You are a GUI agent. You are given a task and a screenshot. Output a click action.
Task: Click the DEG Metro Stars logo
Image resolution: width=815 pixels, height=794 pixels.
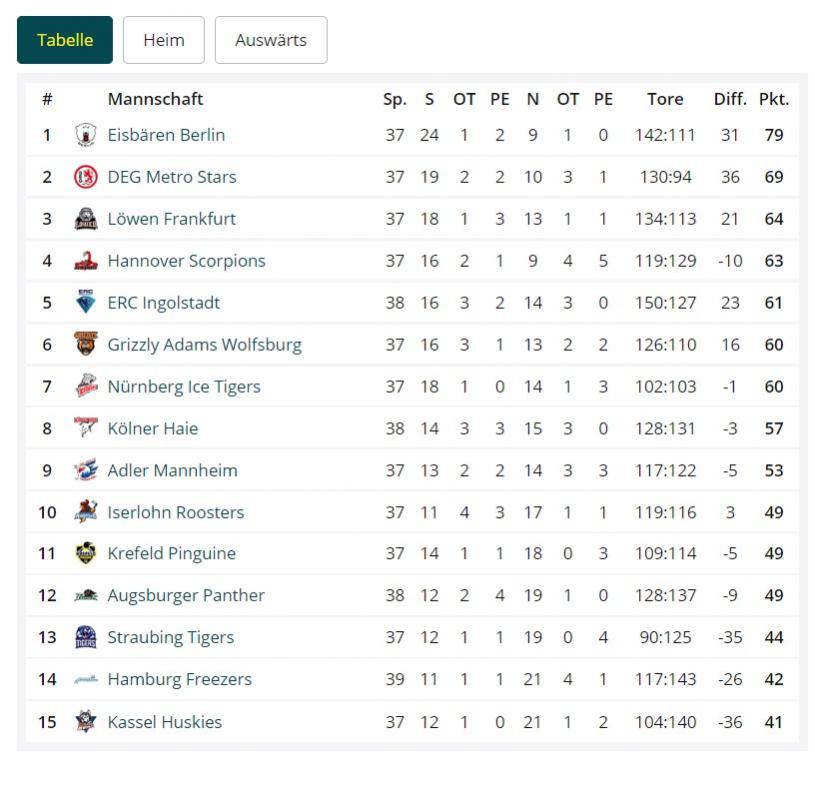(86, 177)
